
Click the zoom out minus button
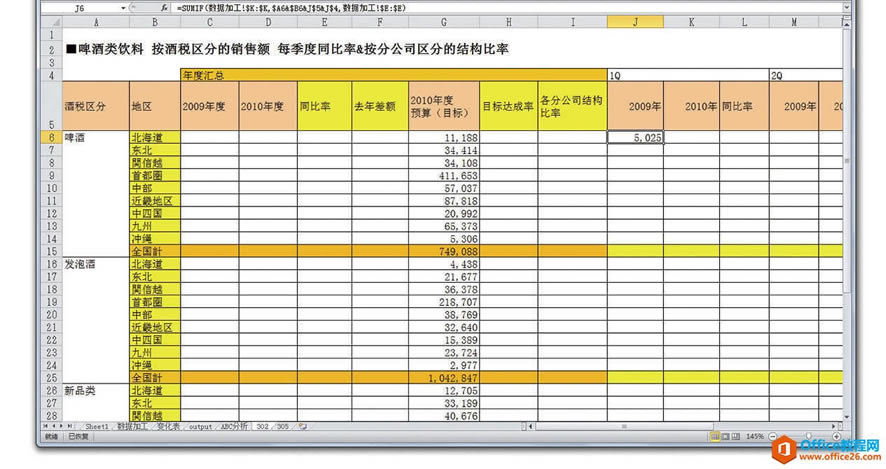coord(773,437)
